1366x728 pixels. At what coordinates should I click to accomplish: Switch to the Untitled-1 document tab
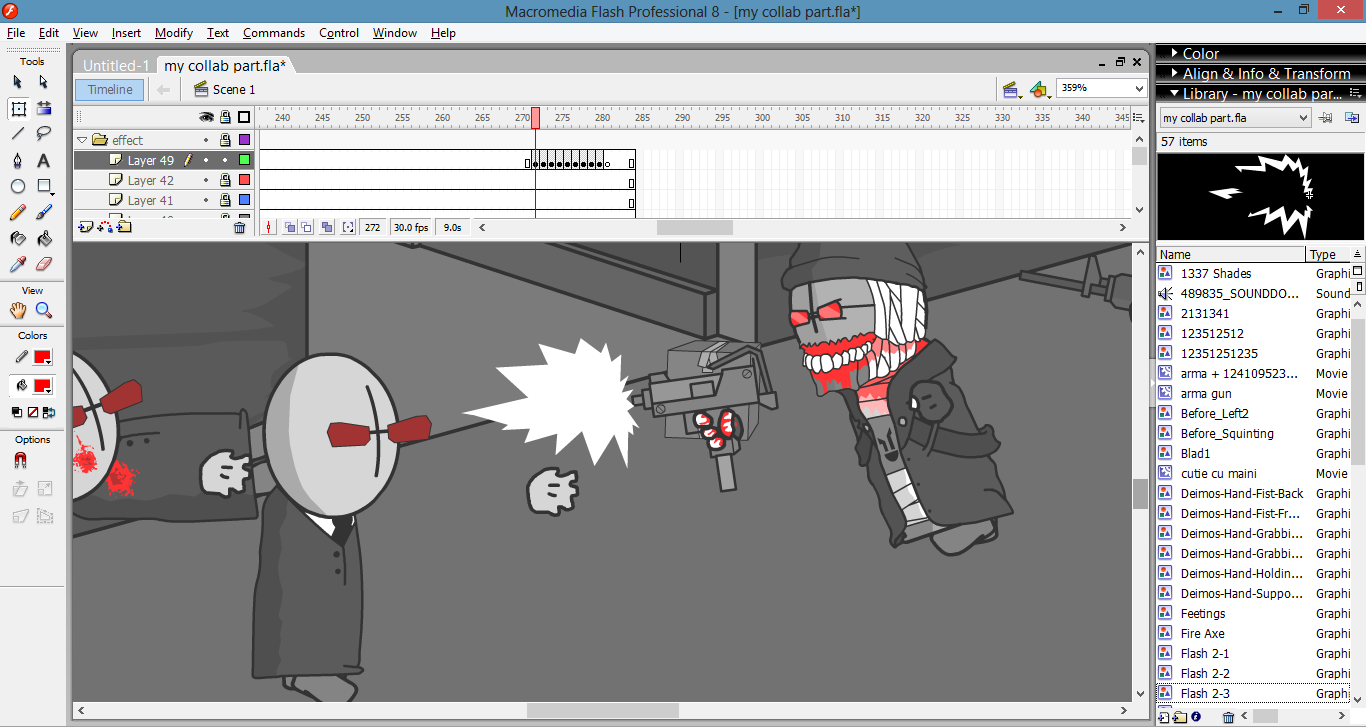pyautogui.click(x=116, y=65)
